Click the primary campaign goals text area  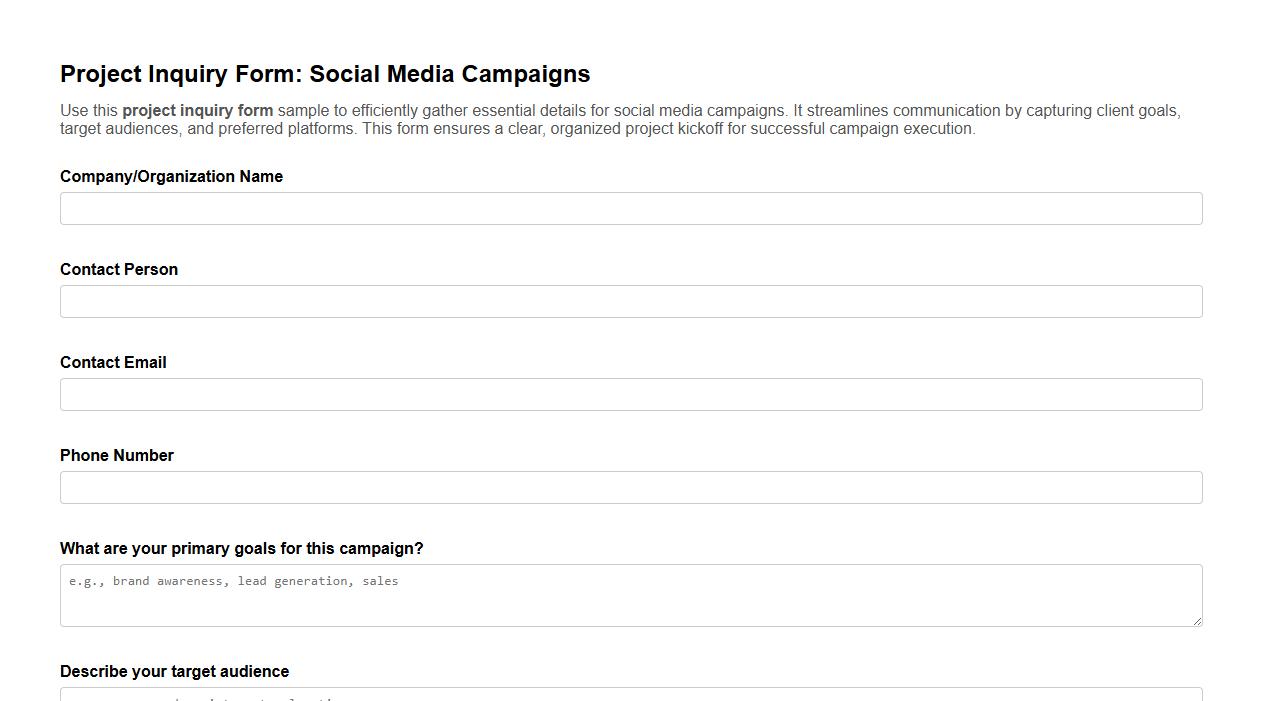631,595
